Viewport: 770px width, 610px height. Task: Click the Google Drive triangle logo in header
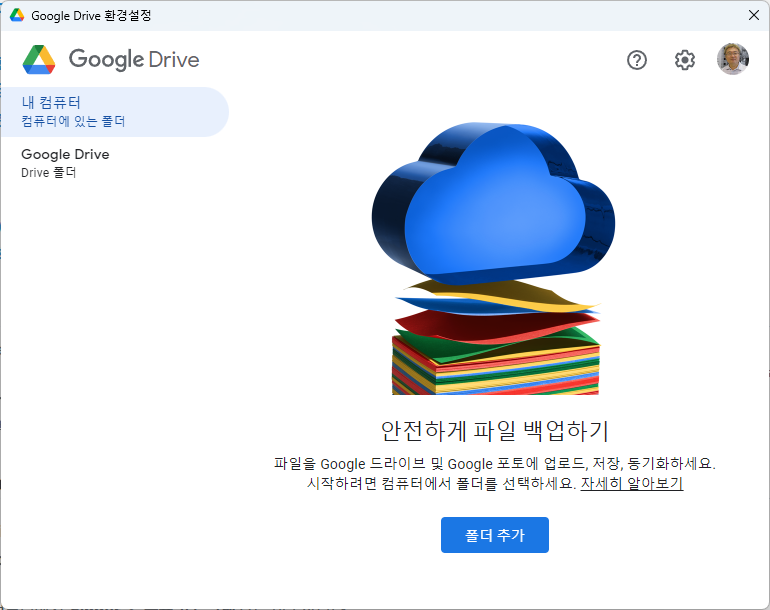39,60
